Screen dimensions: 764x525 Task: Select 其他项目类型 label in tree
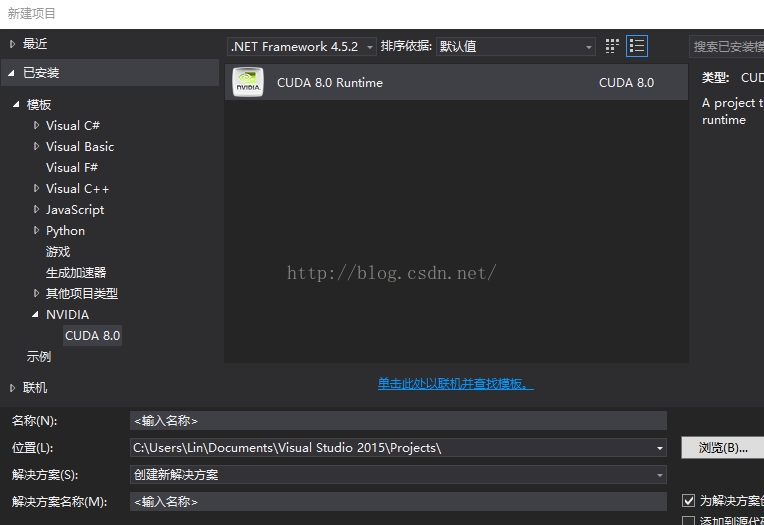coord(82,293)
